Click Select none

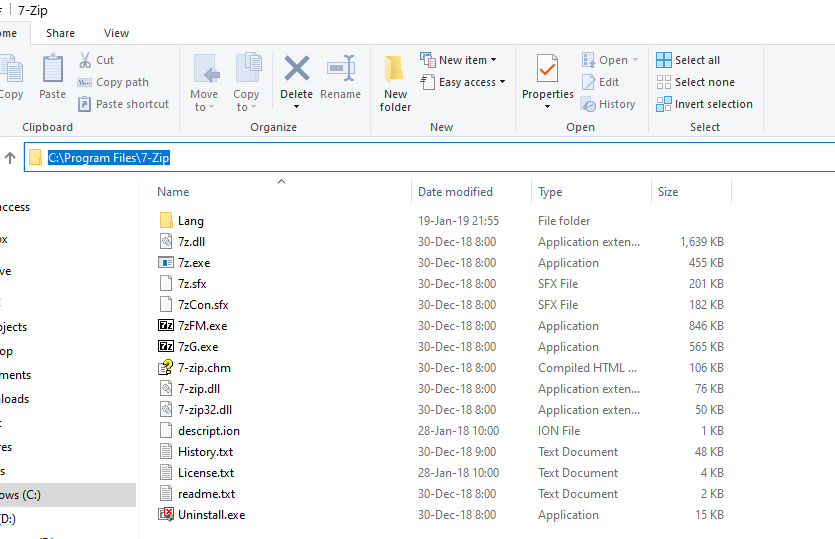tap(695, 82)
